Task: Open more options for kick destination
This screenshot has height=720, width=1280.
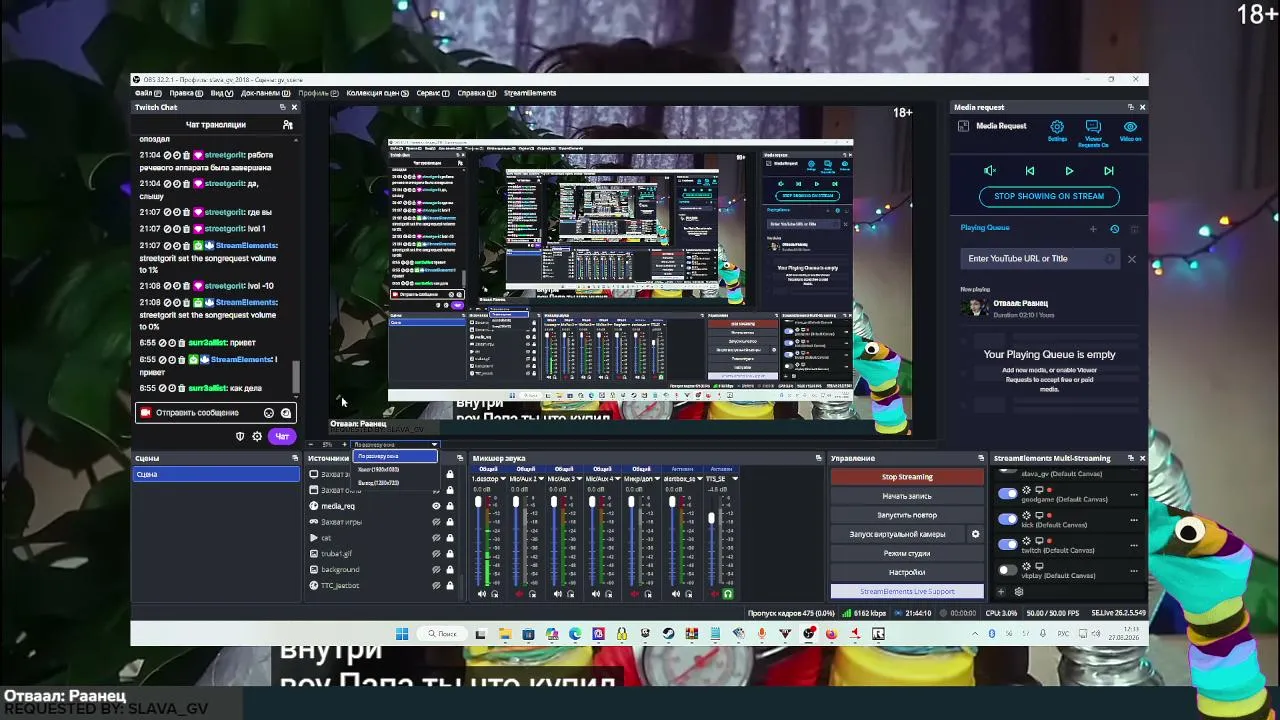Action: tap(1133, 520)
